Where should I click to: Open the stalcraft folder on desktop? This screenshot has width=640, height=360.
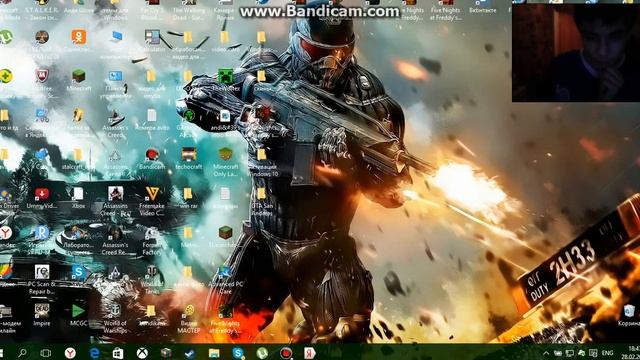click(78, 159)
